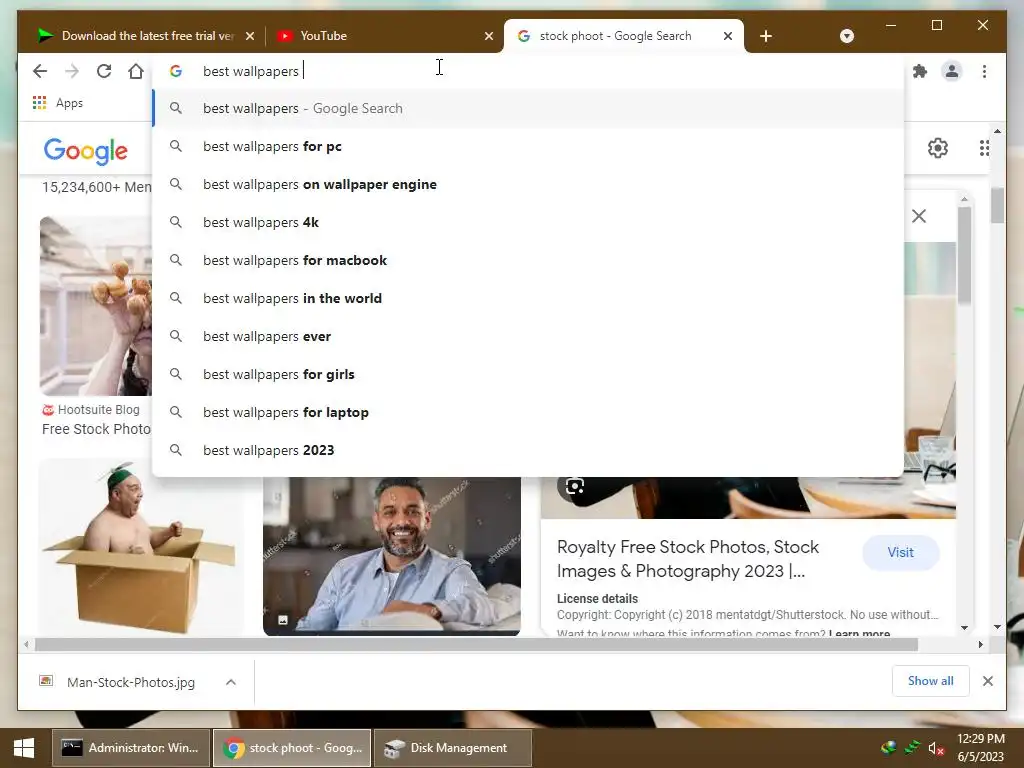Screen dimensions: 1024x768
Task: Pick best wallpapers for macbook suggestion
Action: click(x=528, y=260)
